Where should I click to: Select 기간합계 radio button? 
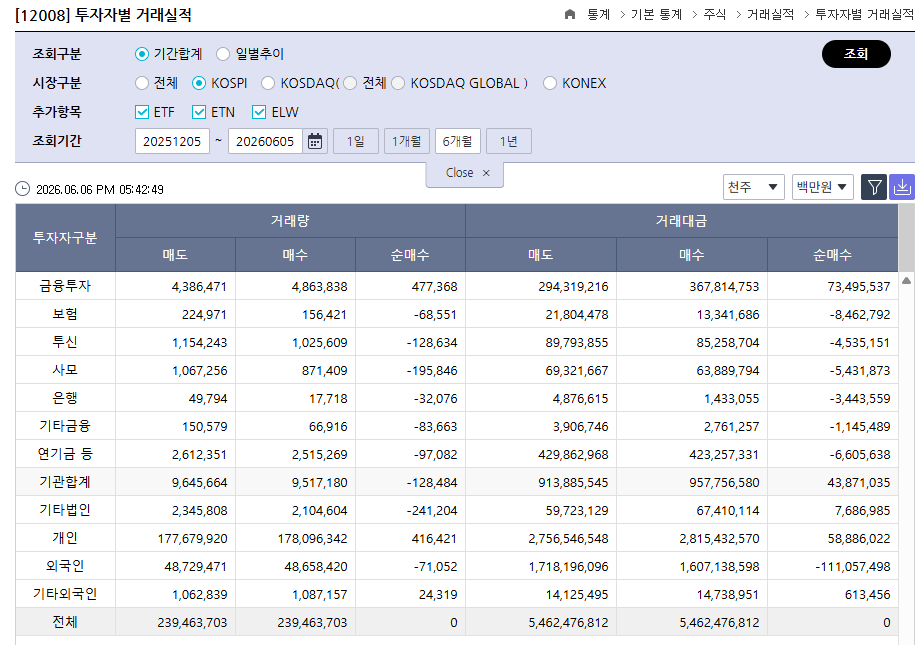141,54
